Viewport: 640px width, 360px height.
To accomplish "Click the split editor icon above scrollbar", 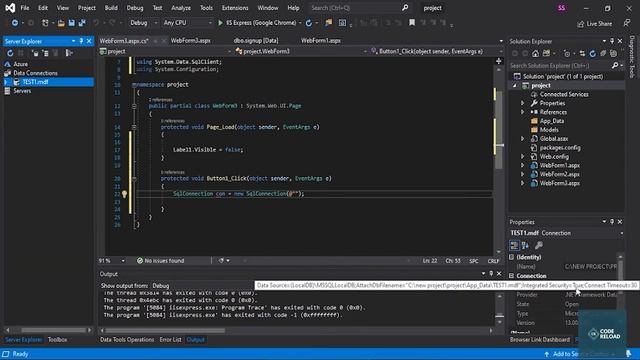I will point(499,61).
